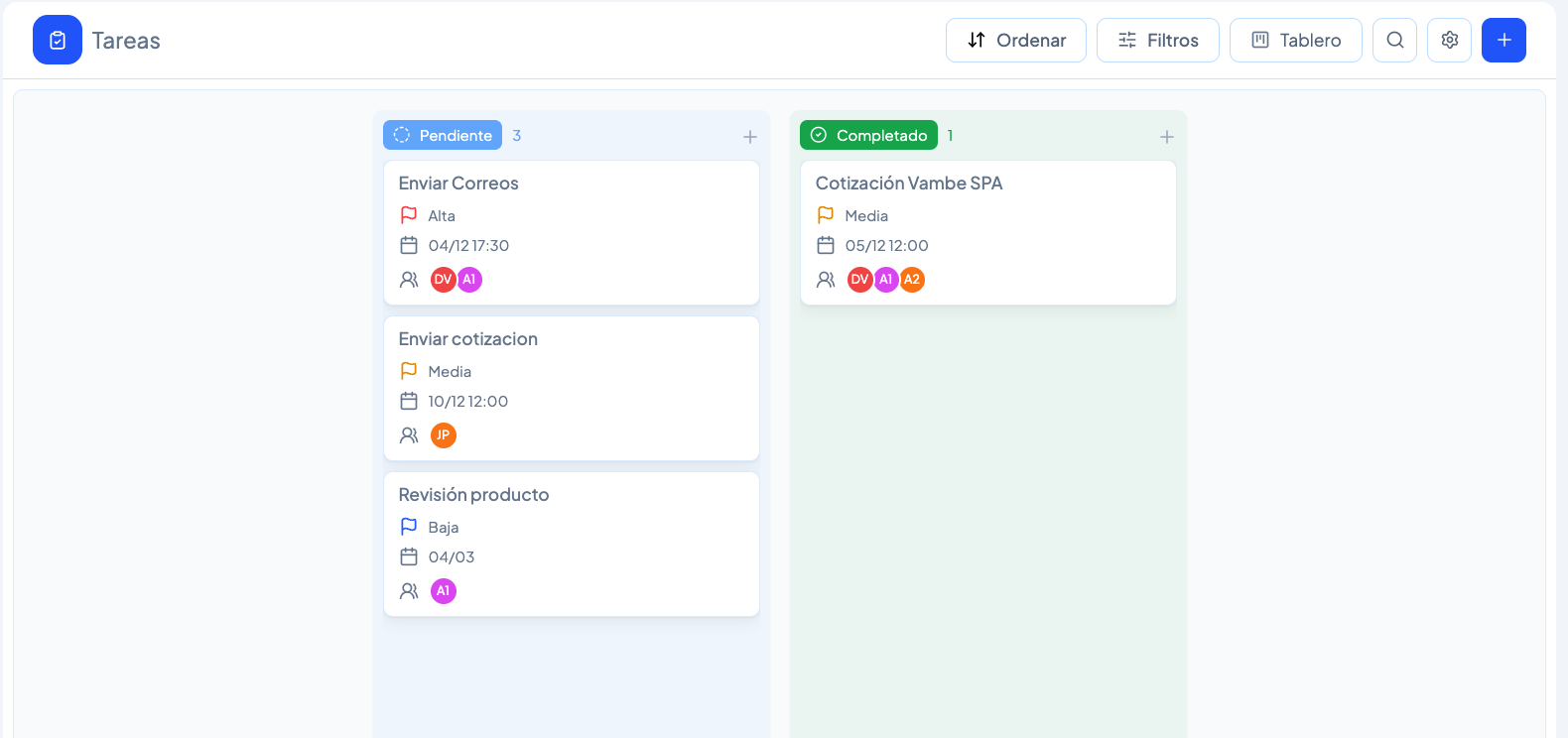Image resolution: width=1568 pixels, height=738 pixels.
Task: Open the Revisión producto task
Action: (x=473, y=495)
